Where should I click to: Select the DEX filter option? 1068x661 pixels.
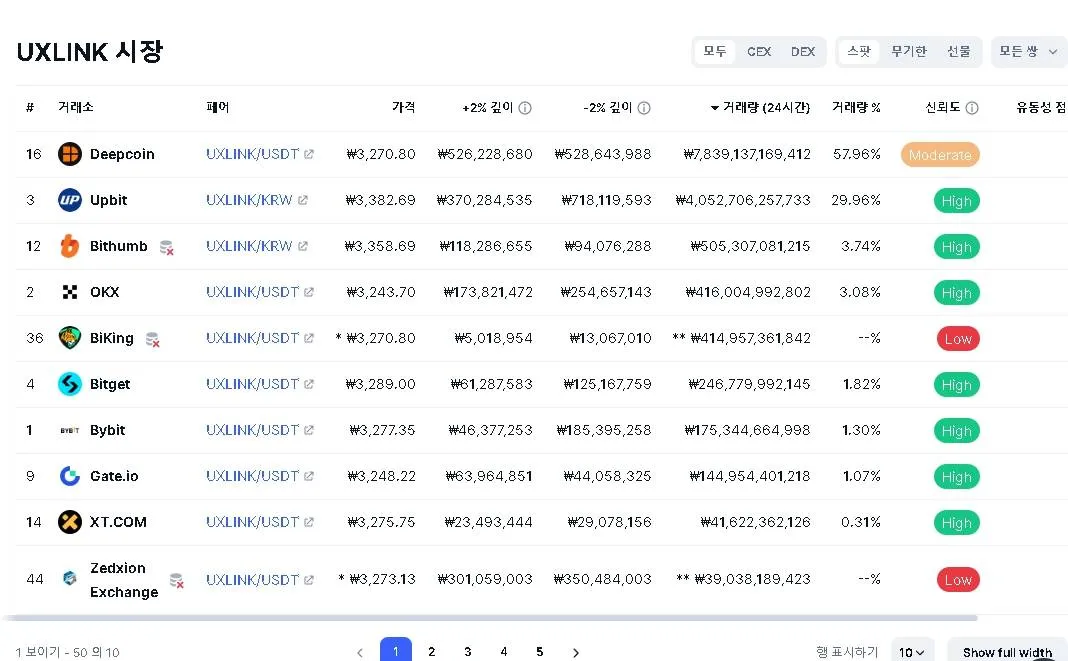click(802, 52)
